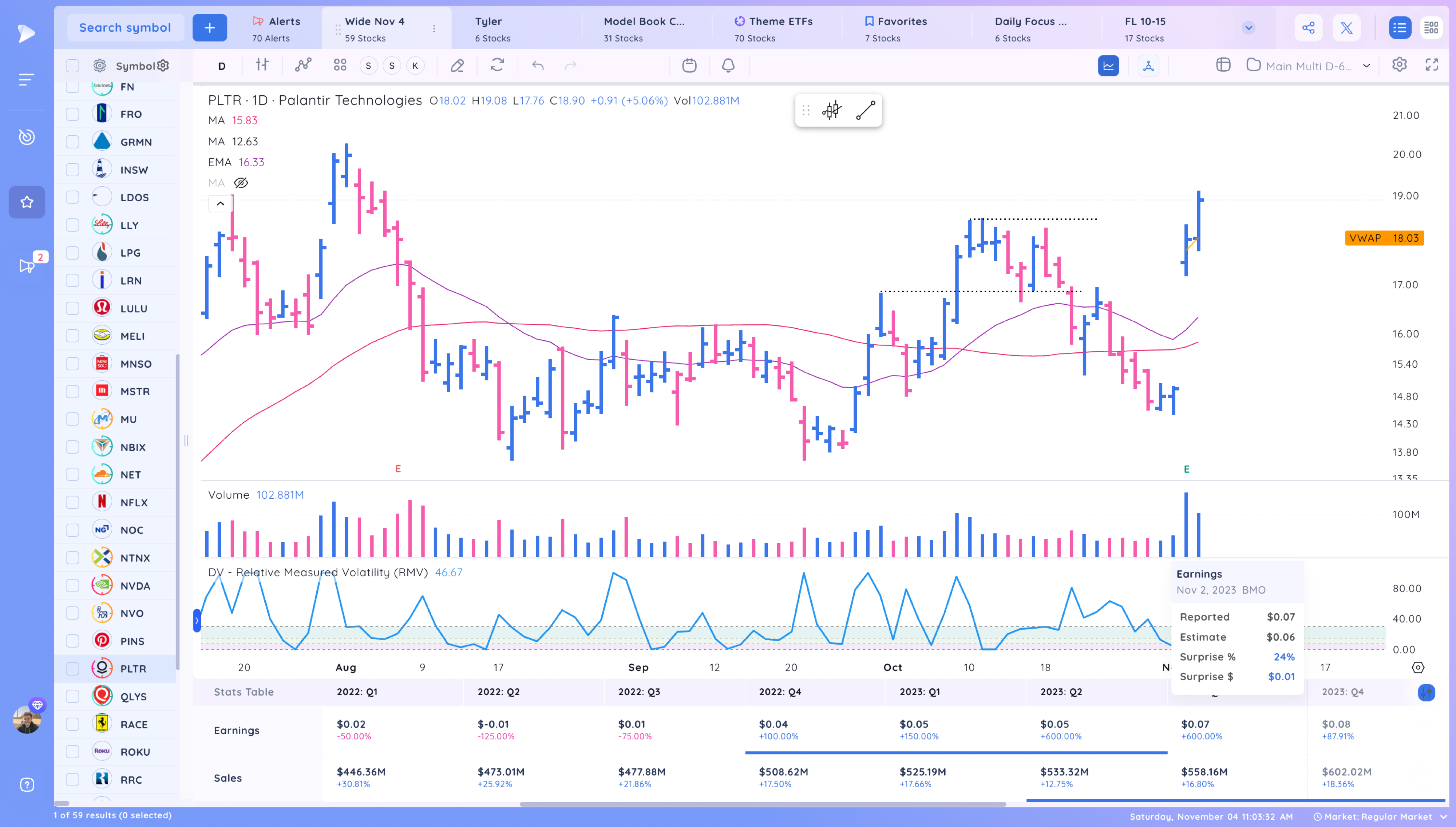Open Main Multi D-6 layout dropdown
The image size is (1456, 827).
pos(1308,66)
